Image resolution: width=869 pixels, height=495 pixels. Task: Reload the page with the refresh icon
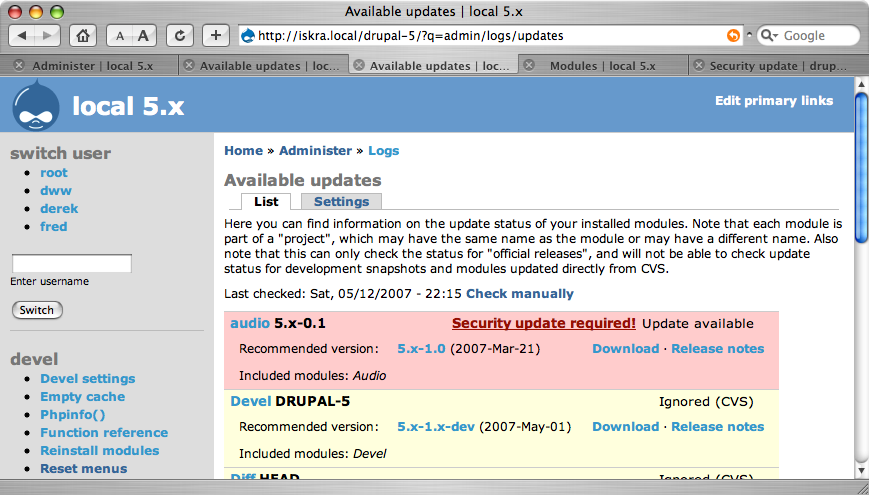(180, 36)
